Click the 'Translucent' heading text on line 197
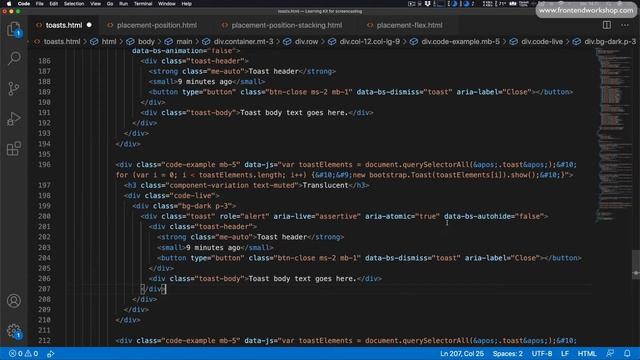 click(x=325, y=185)
